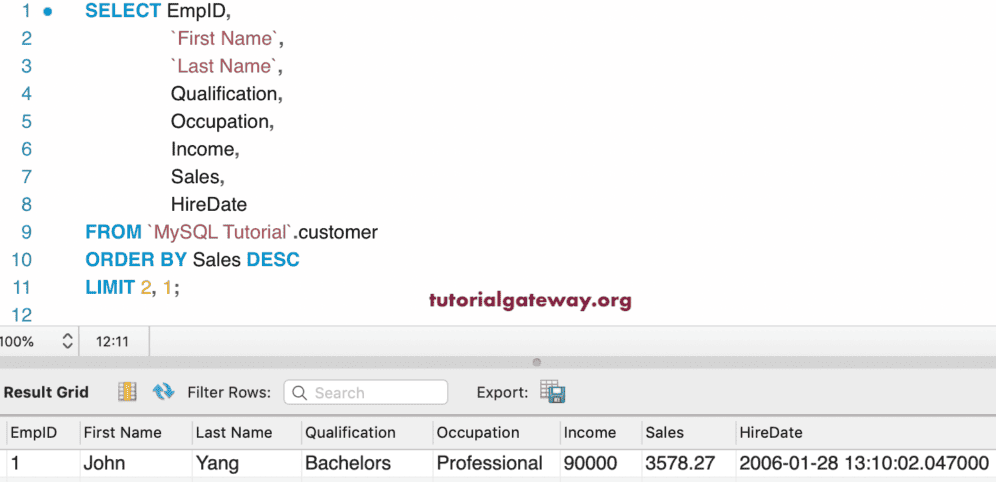This screenshot has width=996, height=482.
Task: Click line number 7 in the gutter
Action: tap(26, 177)
